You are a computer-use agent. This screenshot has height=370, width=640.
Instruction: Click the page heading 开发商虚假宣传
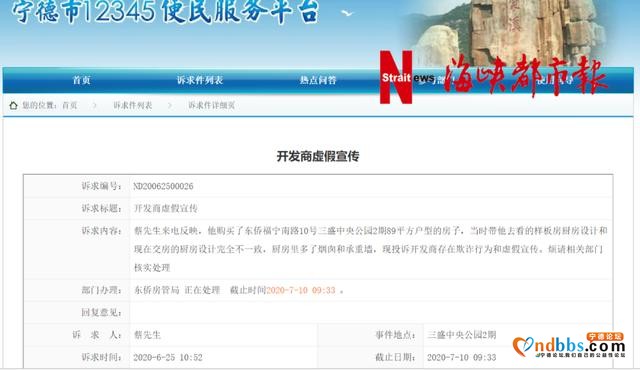coord(318,156)
